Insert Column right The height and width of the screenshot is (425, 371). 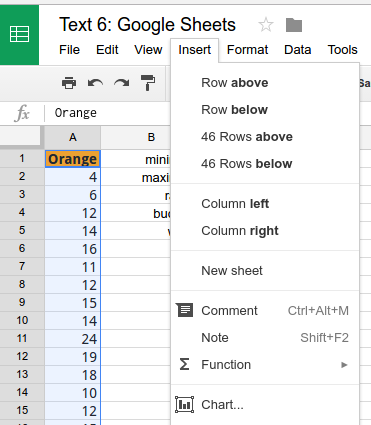[265, 231]
